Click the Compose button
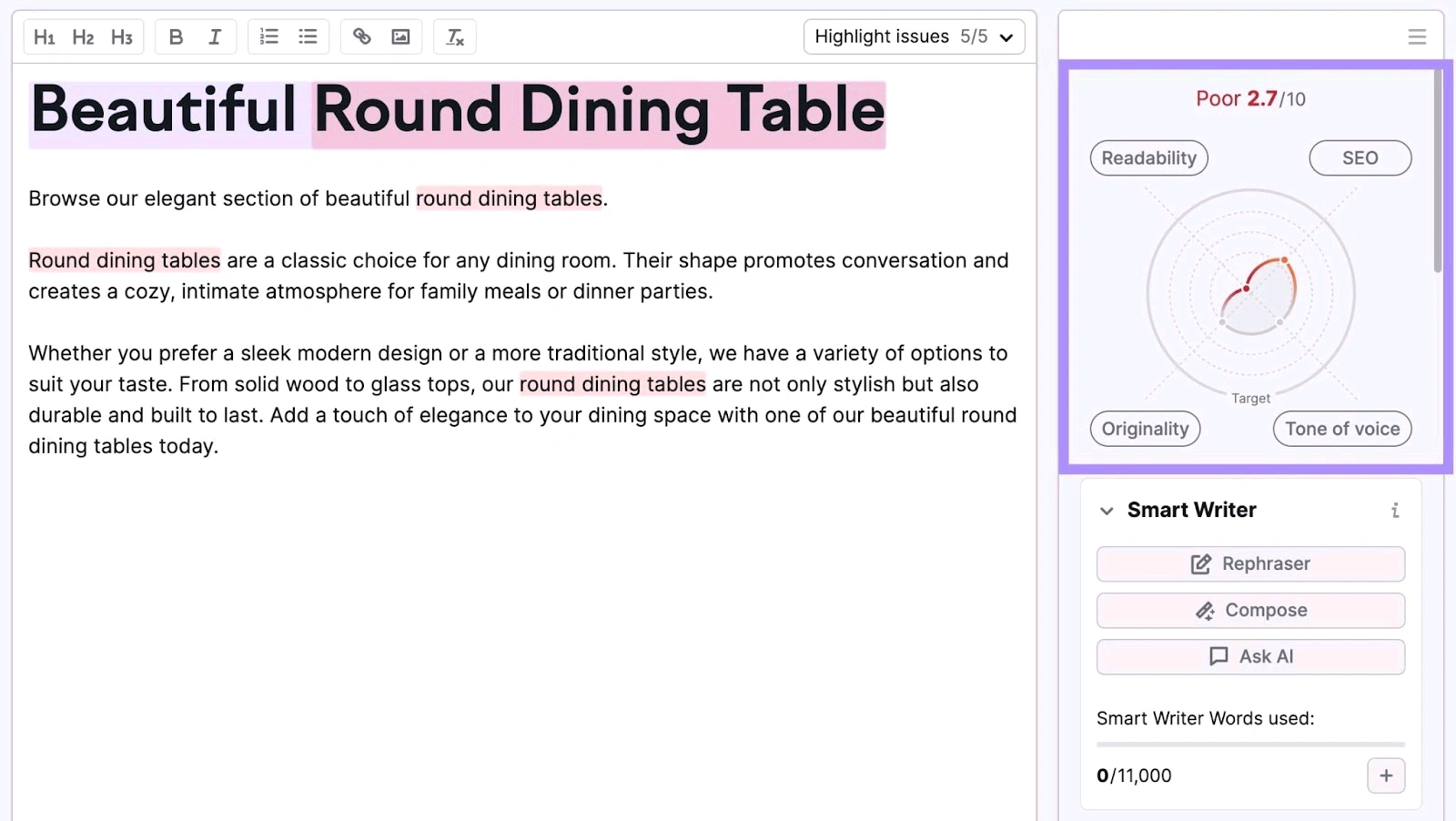The width and height of the screenshot is (1456, 821). point(1250,611)
